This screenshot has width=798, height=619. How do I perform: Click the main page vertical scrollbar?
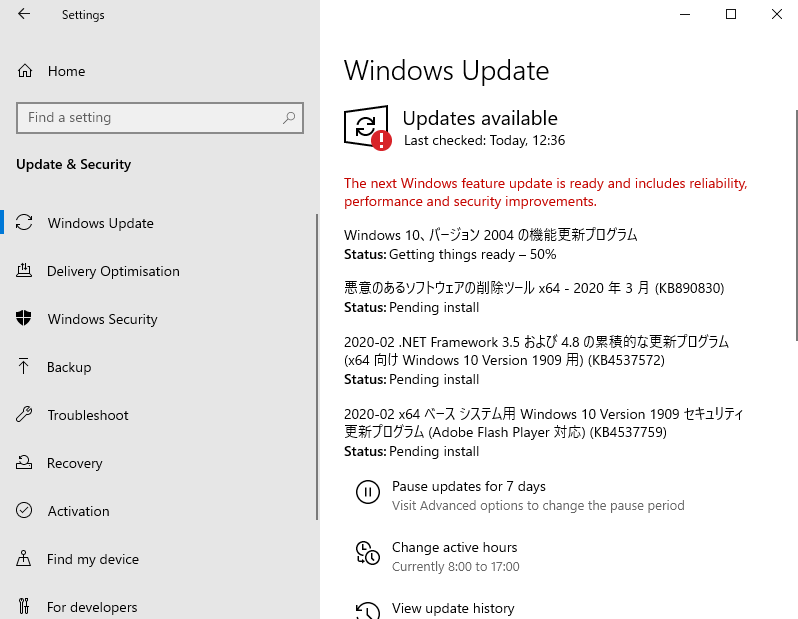(x=796, y=225)
